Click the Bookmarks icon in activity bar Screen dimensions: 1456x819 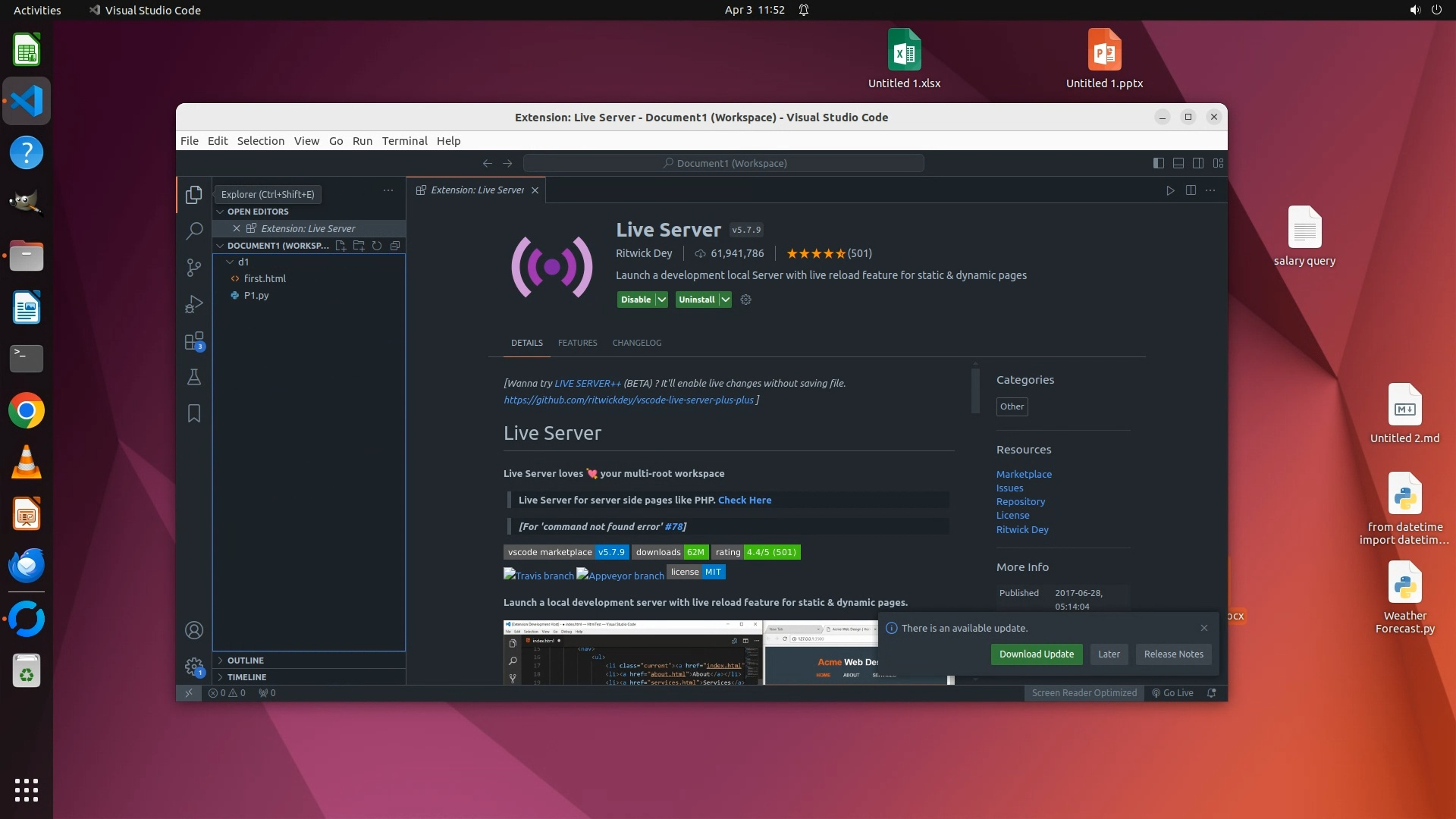click(194, 413)
